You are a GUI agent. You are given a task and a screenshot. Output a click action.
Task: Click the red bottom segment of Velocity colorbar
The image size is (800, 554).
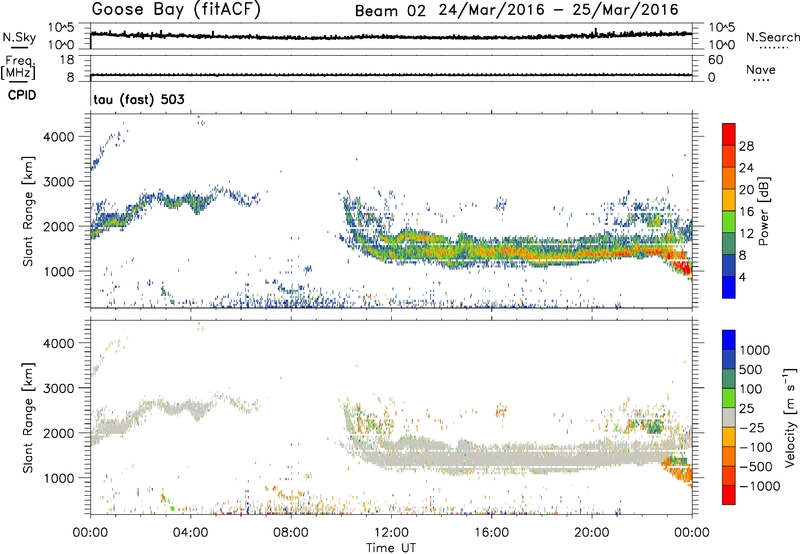pos(729,495)
